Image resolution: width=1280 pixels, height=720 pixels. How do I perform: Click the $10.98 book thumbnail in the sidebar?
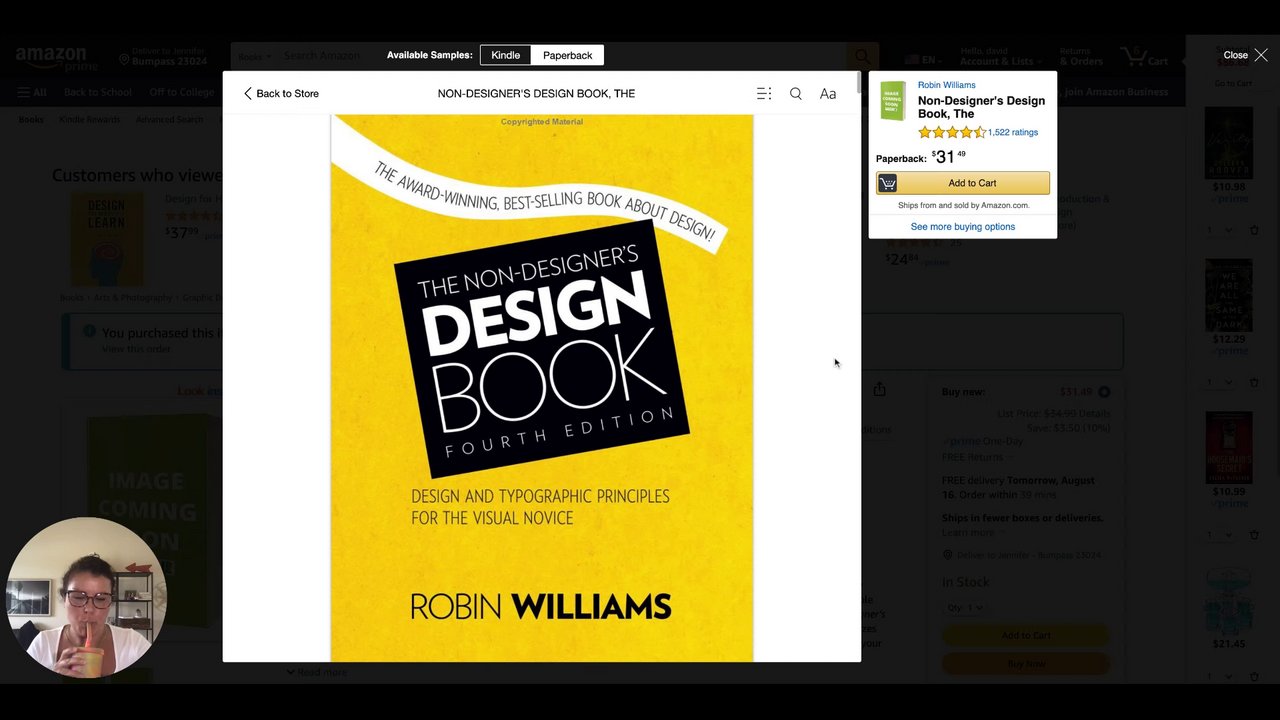[1228, 142]
